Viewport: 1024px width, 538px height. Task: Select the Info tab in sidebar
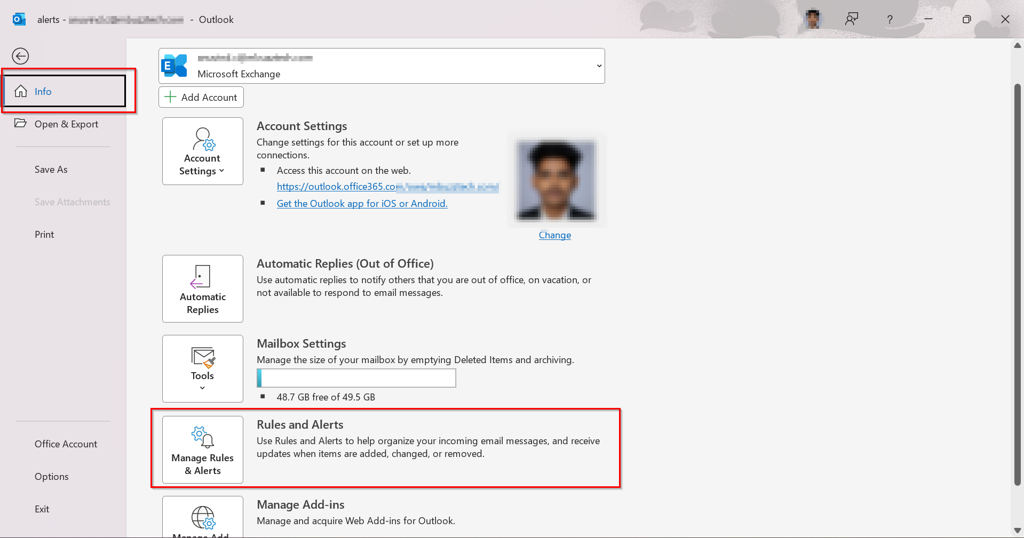pos(64,92)
